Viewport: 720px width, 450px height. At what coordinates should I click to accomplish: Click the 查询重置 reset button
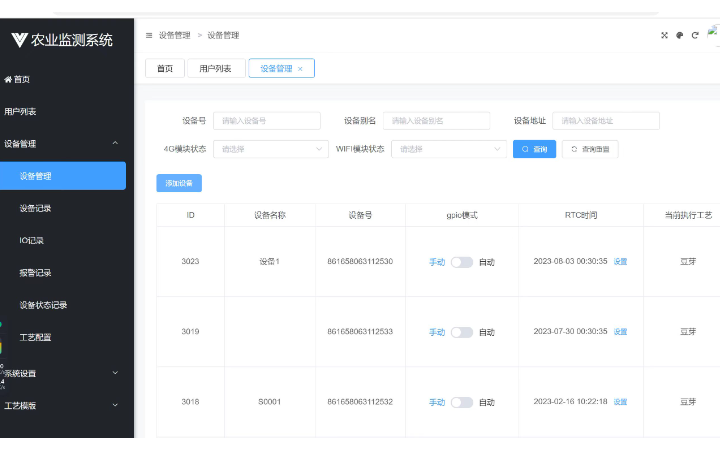(x=590, y=149)
